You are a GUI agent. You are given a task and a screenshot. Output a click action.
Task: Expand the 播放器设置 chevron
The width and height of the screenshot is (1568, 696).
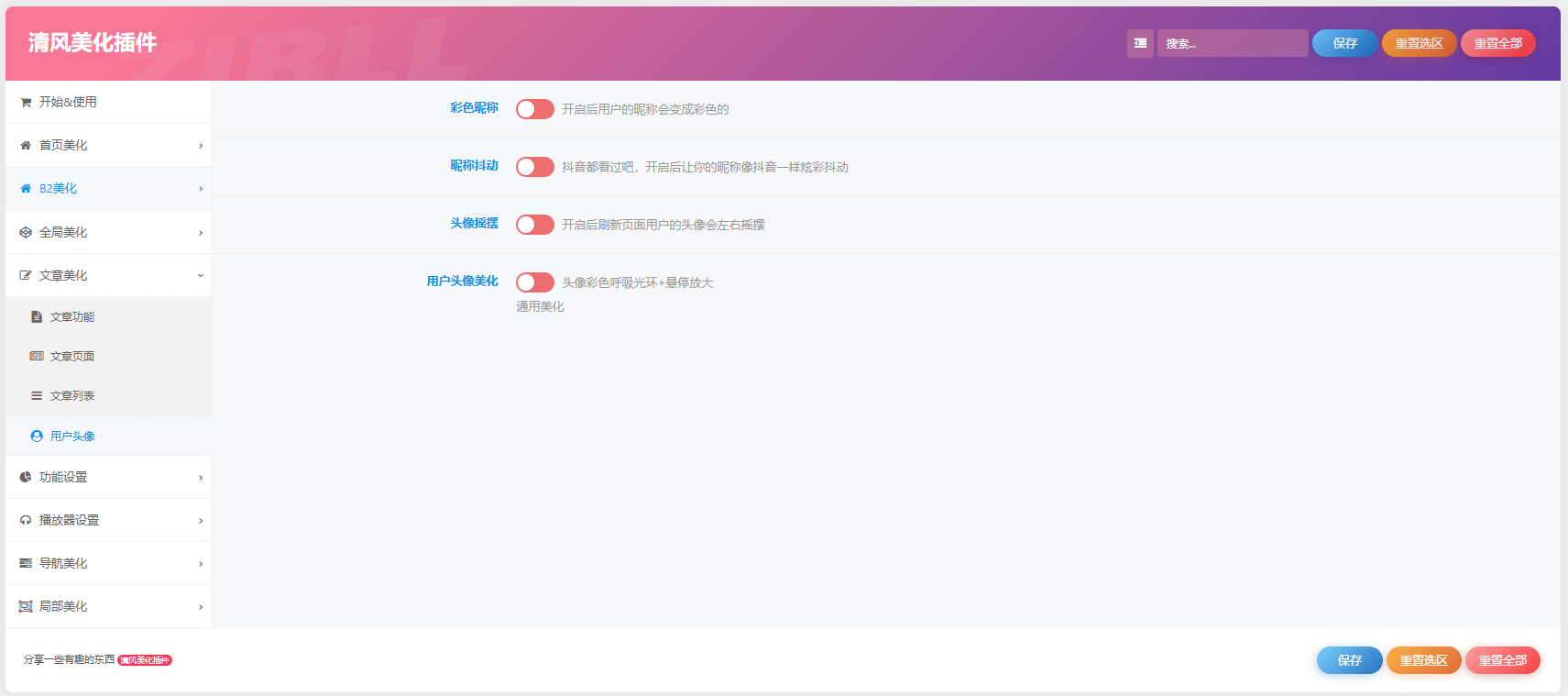tap(201, 521)
